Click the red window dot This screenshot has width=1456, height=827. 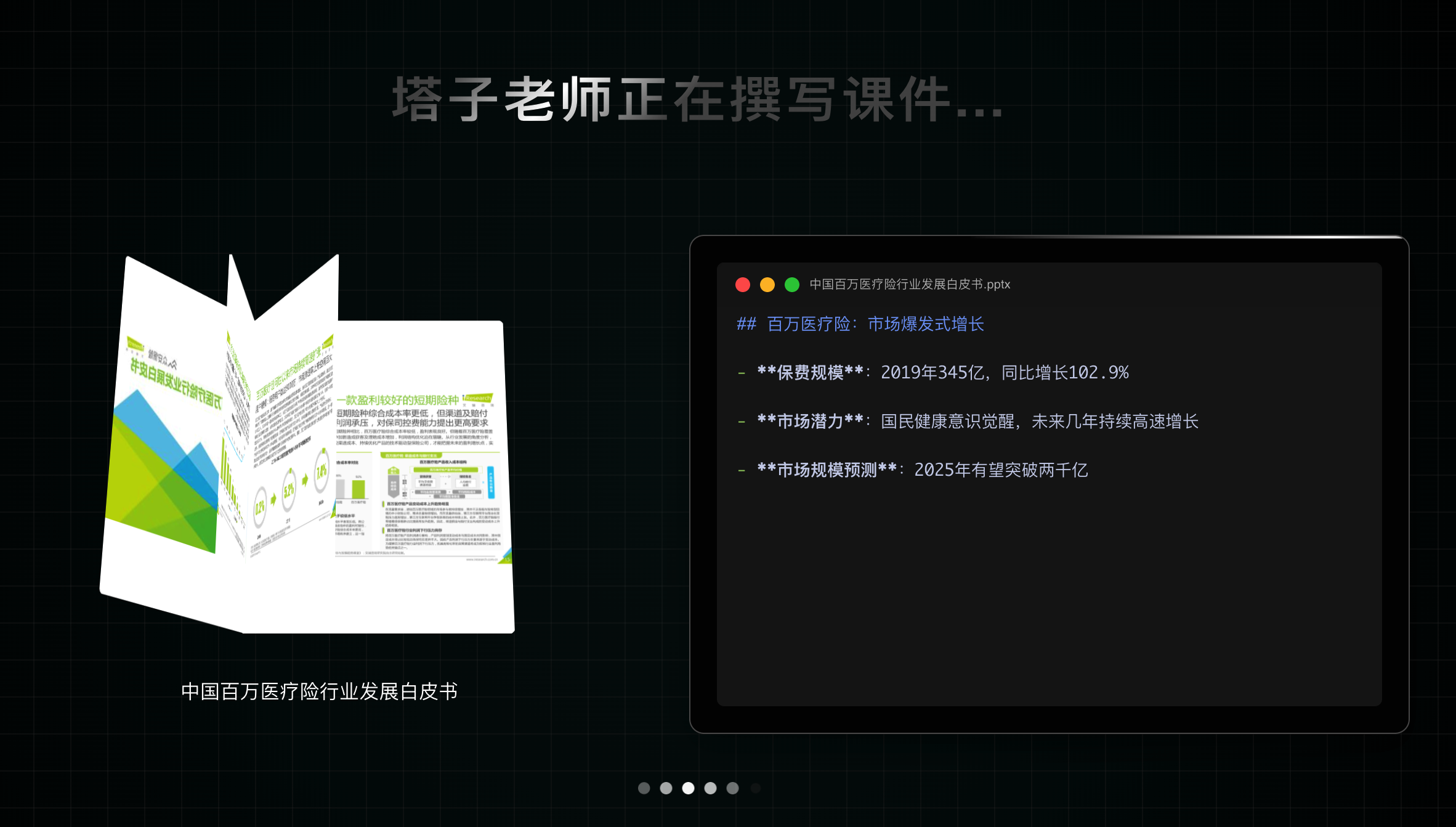(x=743, y=284)
